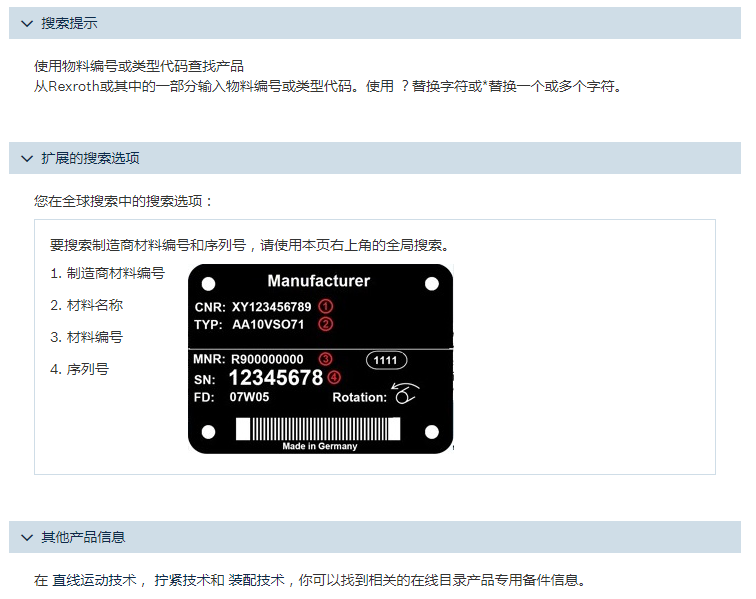The height and width of the screenshot is (599, 756).
Task: Click the nameplate's top-left mounting hole
Action: (x=208, y=284)
